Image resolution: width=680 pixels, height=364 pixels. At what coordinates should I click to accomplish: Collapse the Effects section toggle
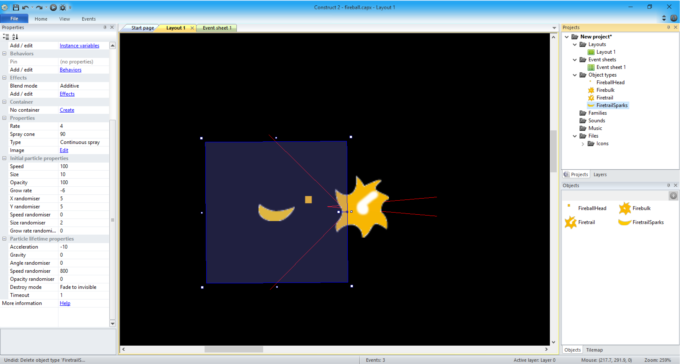(4, 78)
